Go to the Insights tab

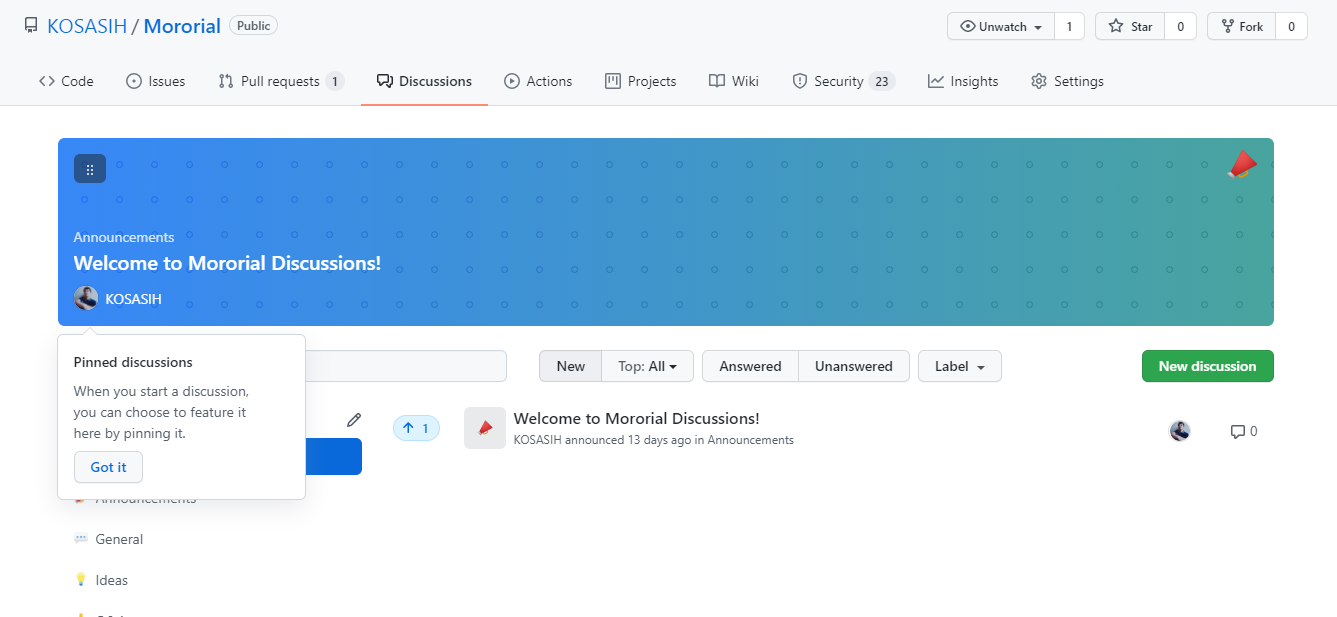(963, 81)
